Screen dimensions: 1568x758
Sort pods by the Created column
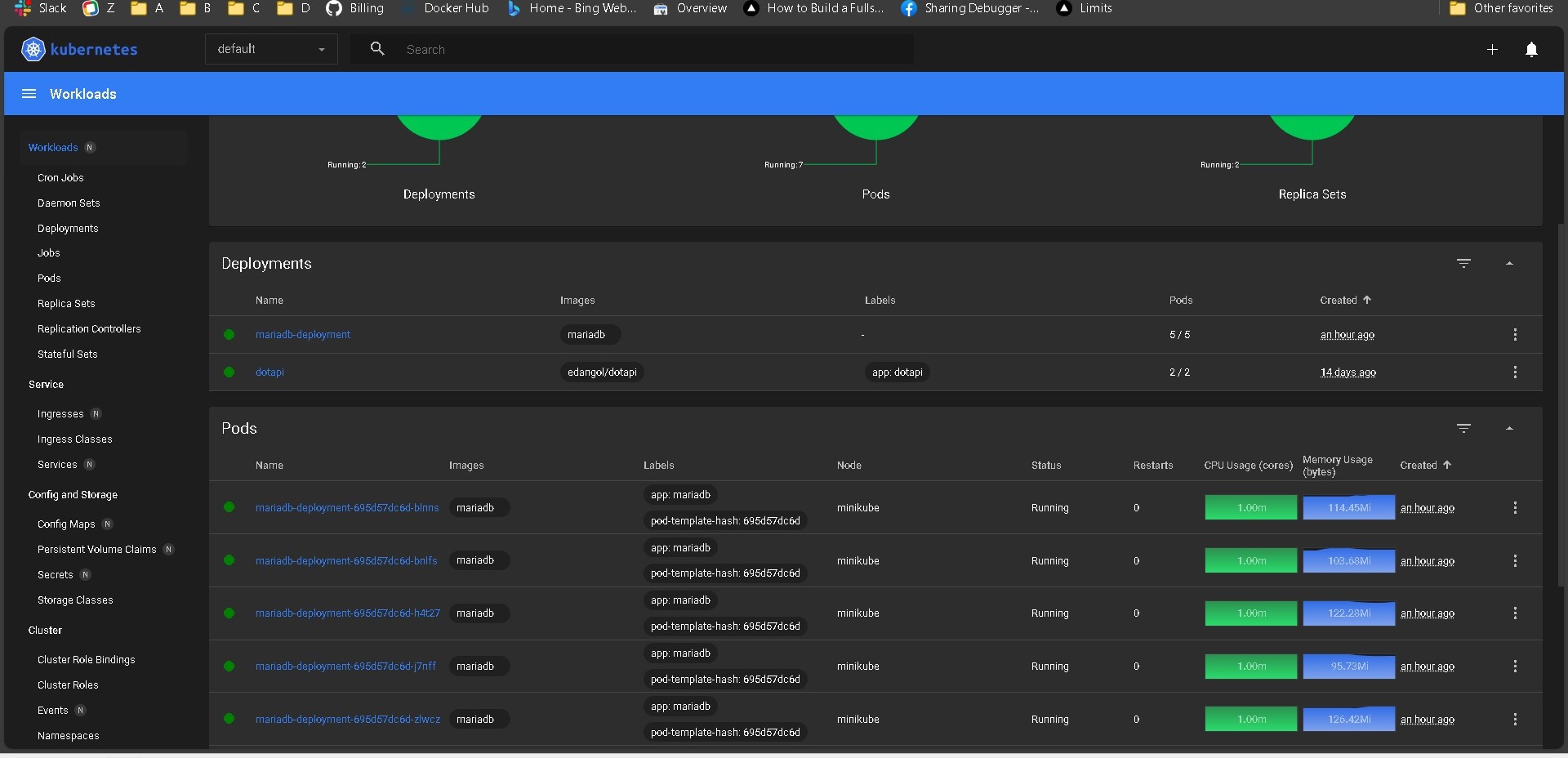coord(1423,465)
